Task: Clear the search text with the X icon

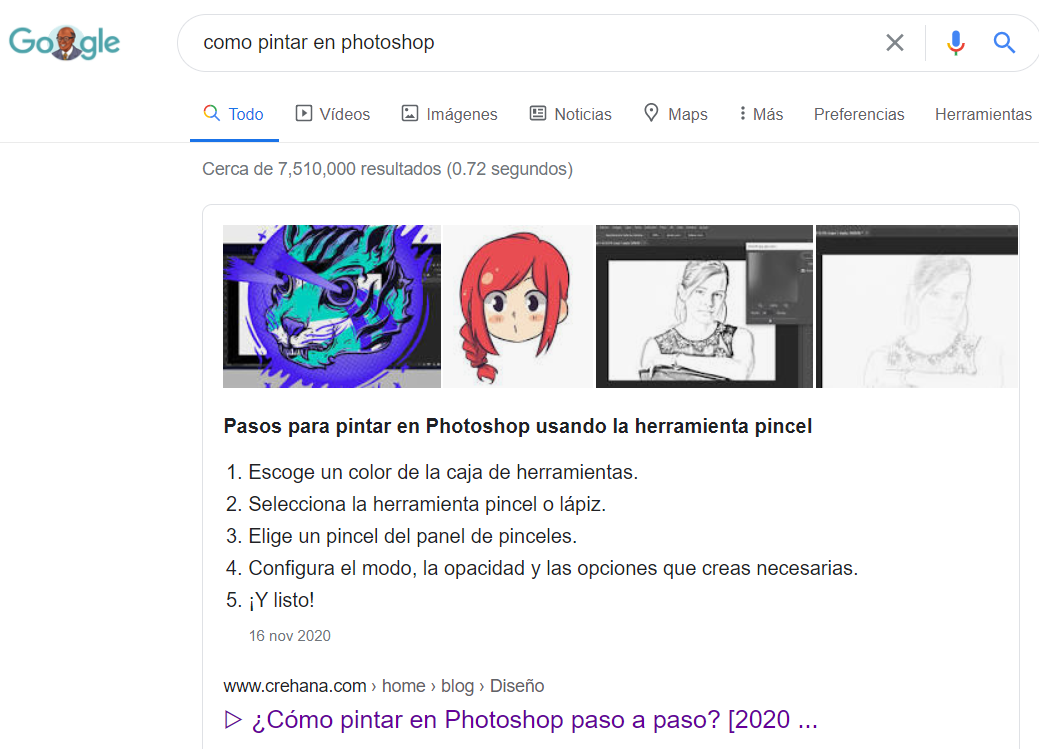Action: tap(894, 42)
